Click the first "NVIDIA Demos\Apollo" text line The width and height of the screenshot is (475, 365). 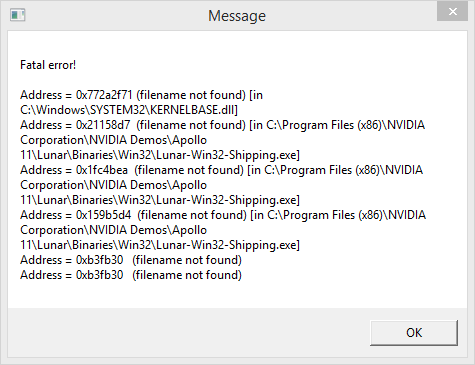[x=114, y=140]
